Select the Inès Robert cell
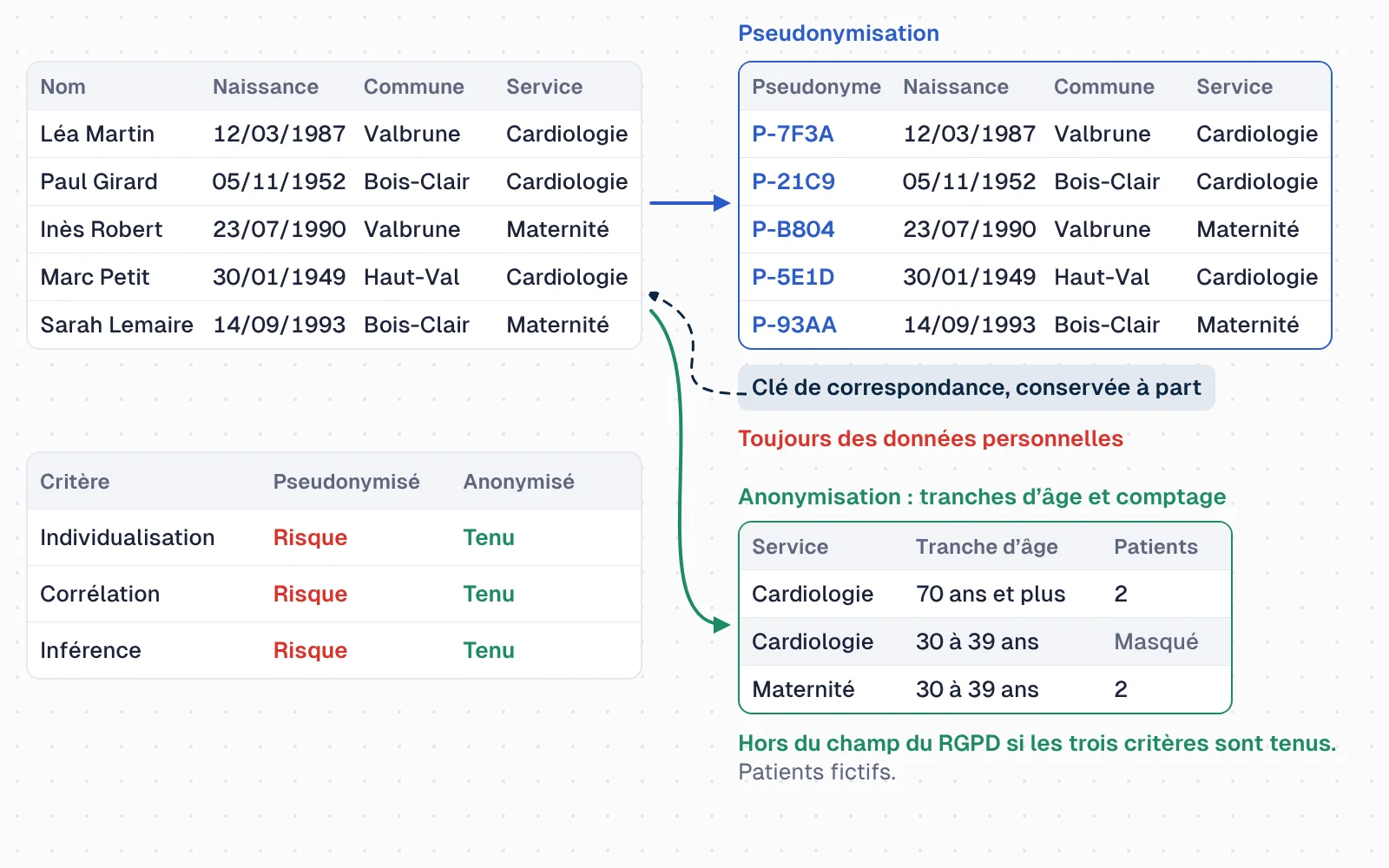Screen dimensions: 1389x868 point(102,229)
